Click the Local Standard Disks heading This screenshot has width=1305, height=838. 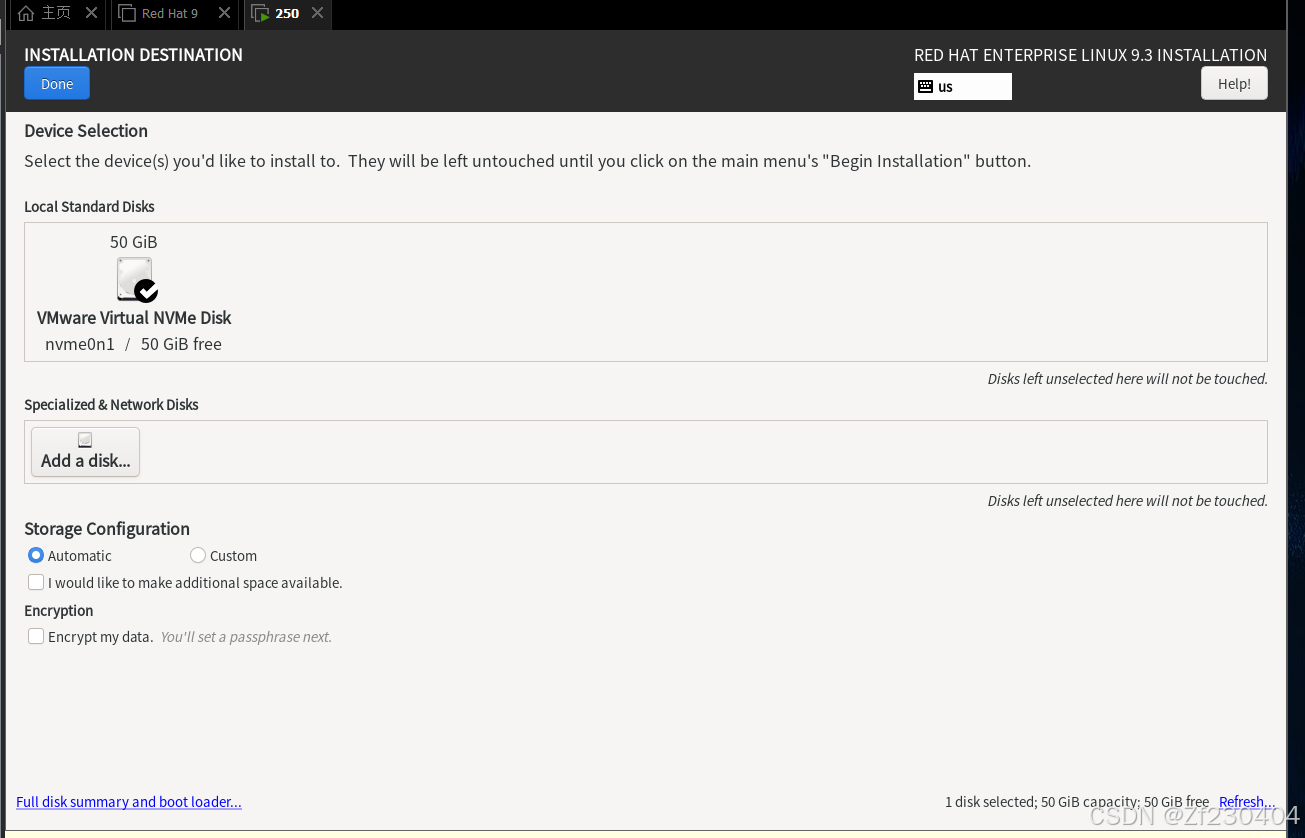(x=89, y=207)
